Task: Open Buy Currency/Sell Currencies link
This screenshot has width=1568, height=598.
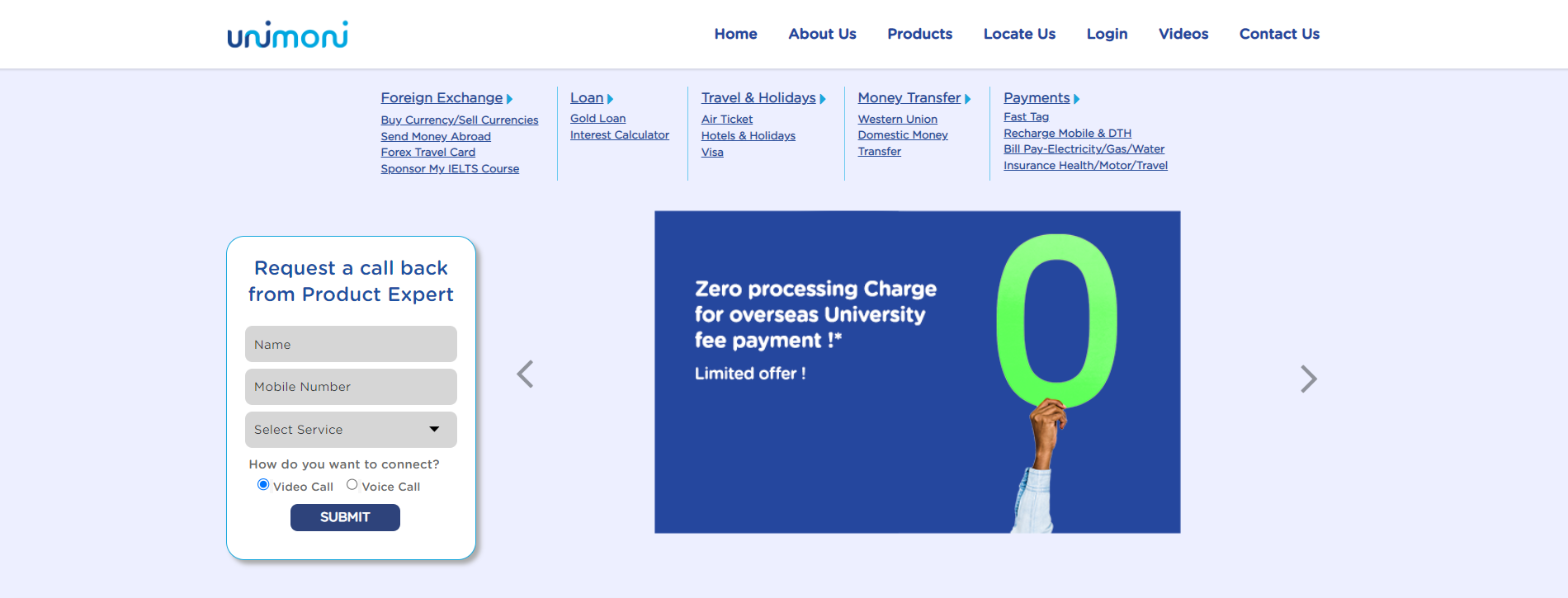Action: pyautogui.click(x=460, y=120)
